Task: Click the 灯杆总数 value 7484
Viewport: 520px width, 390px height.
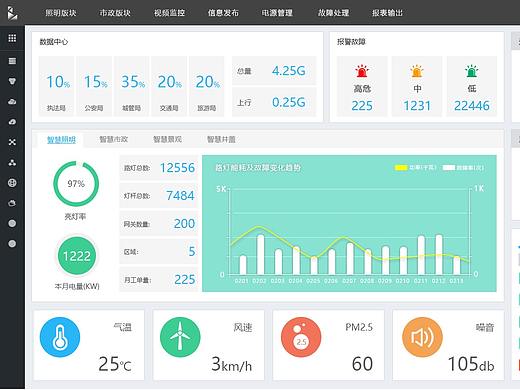Action: pyautogui.click(x=180, y=196)
